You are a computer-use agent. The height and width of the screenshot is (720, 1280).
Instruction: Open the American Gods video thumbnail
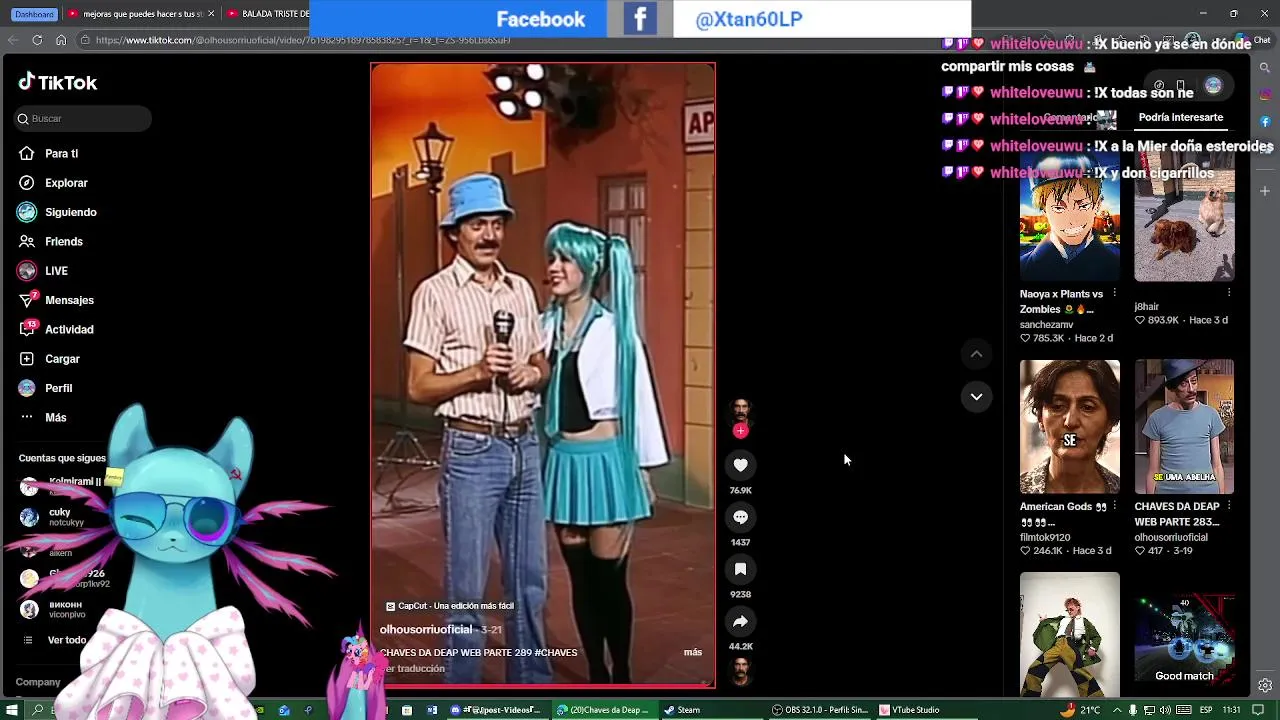[x=1069, y=427]
